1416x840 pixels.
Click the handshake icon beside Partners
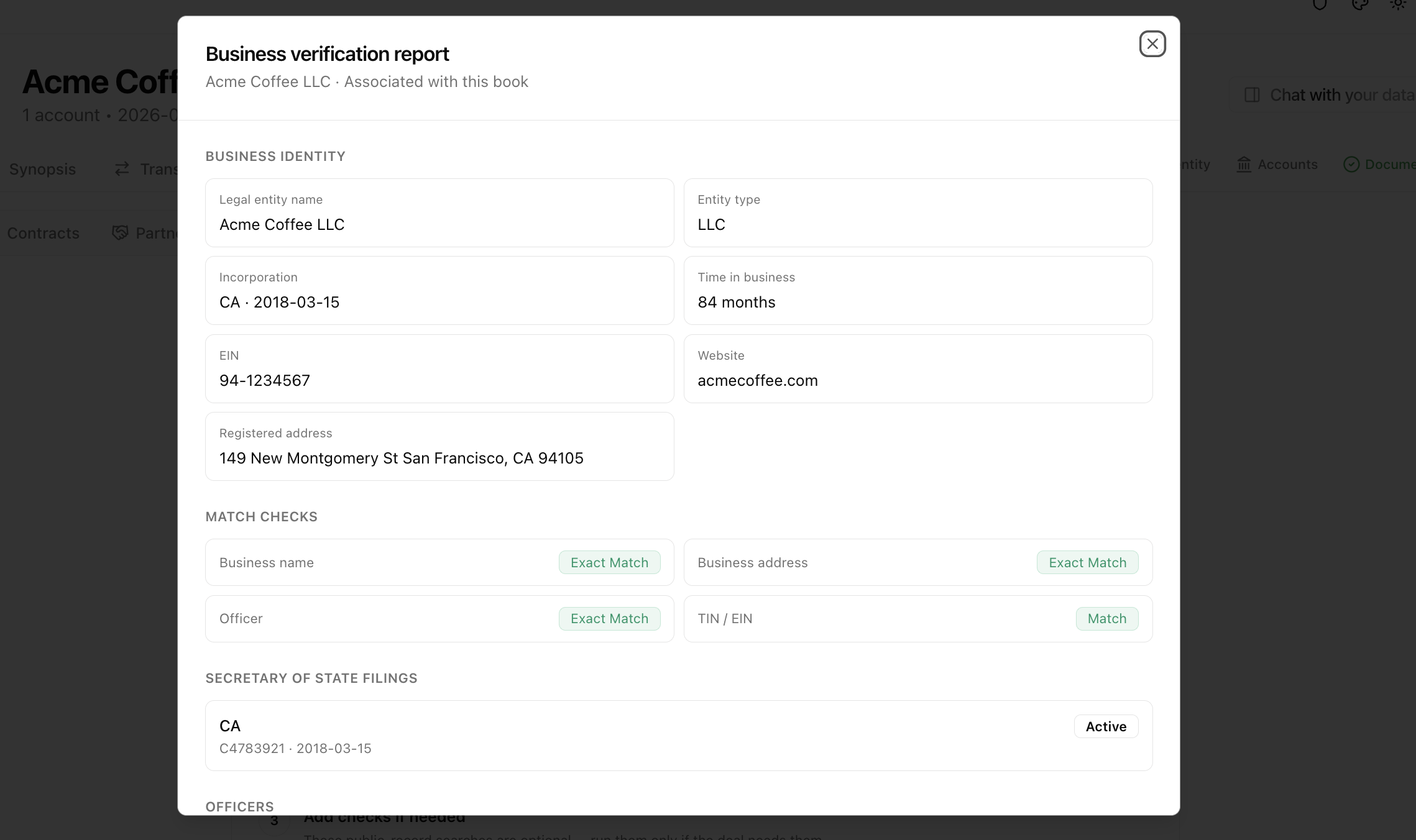(120, 233)
